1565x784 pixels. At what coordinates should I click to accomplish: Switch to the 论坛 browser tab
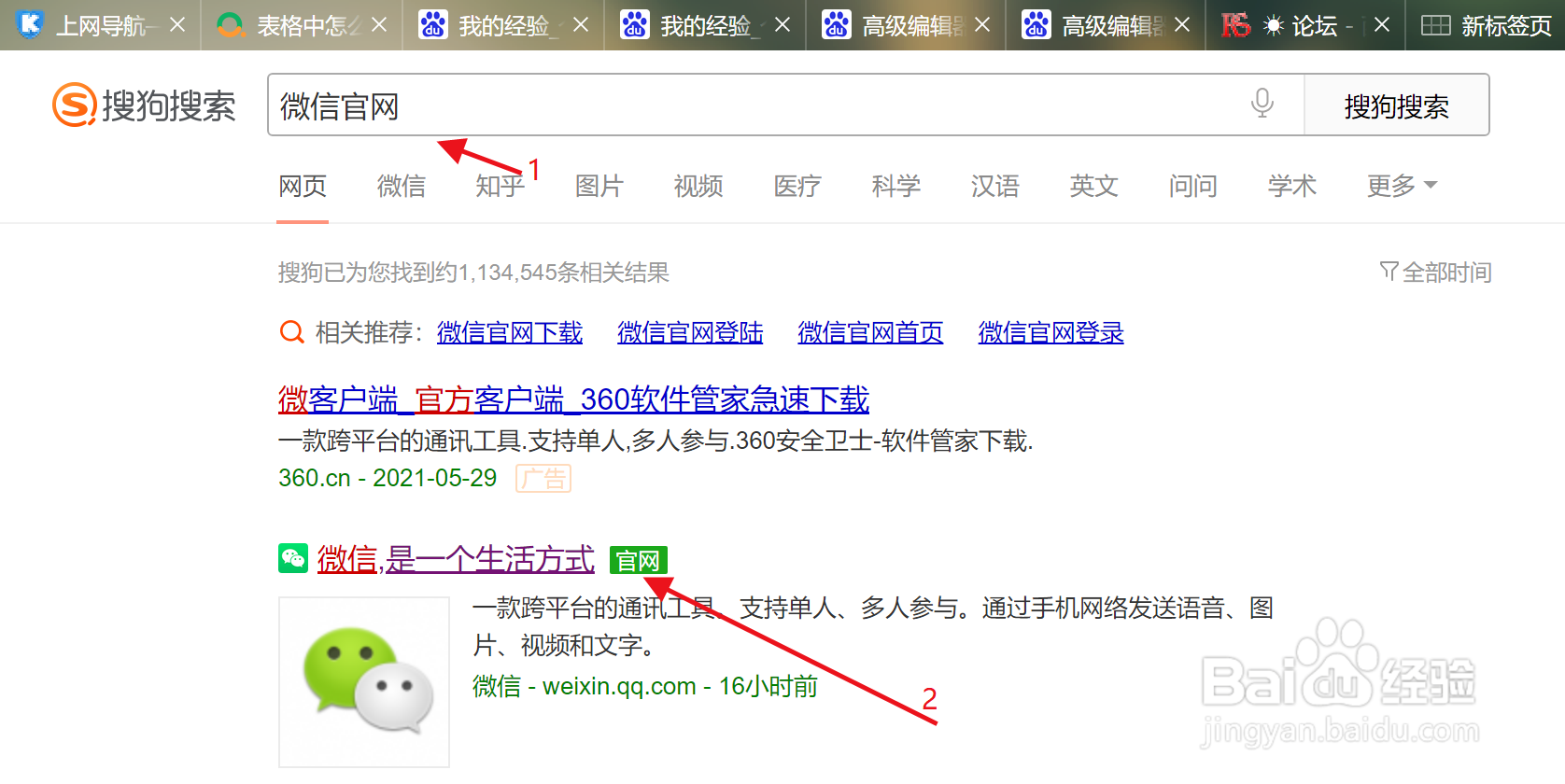tap(1307, 25)
